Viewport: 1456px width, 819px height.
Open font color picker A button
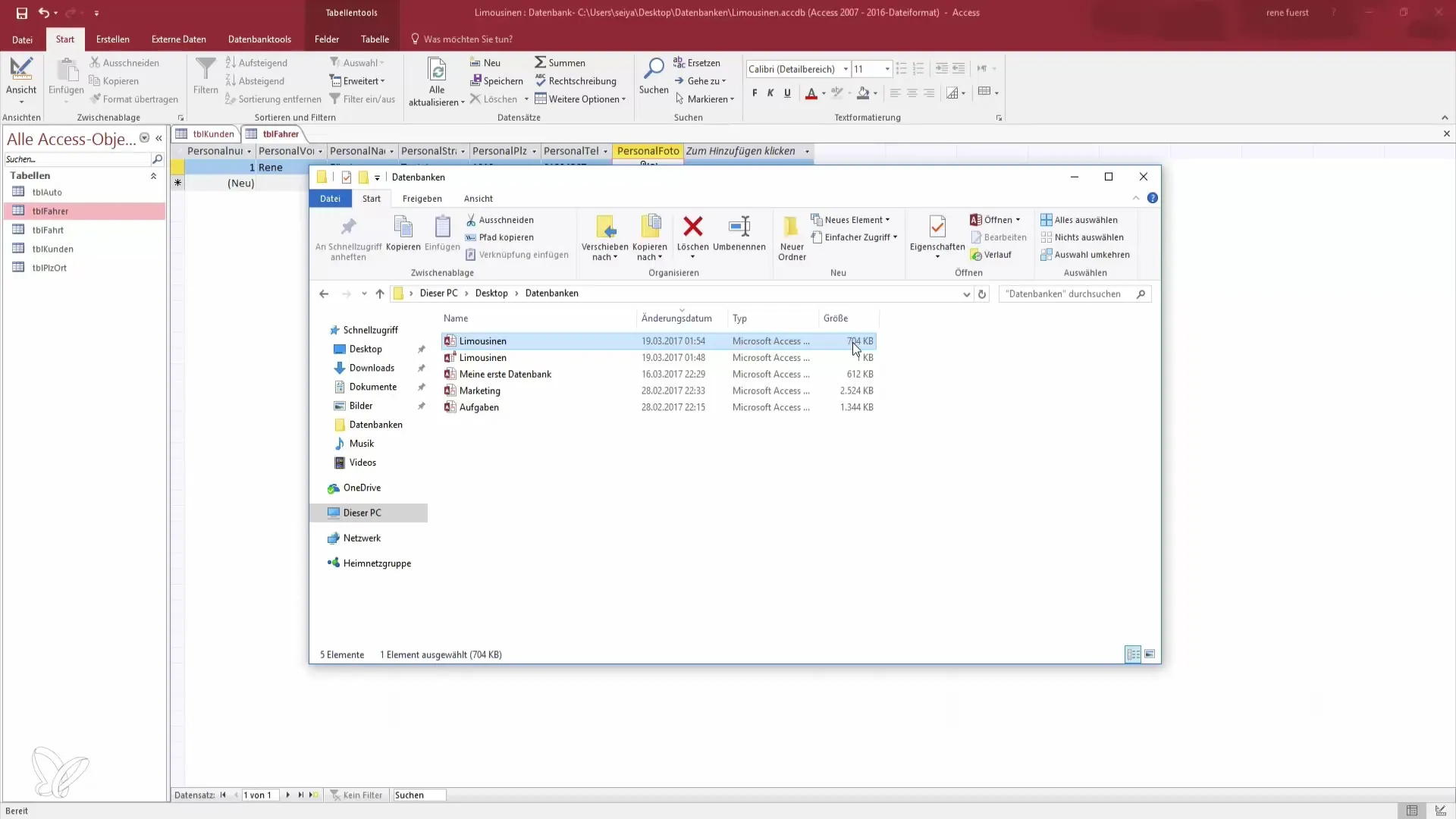811,93
